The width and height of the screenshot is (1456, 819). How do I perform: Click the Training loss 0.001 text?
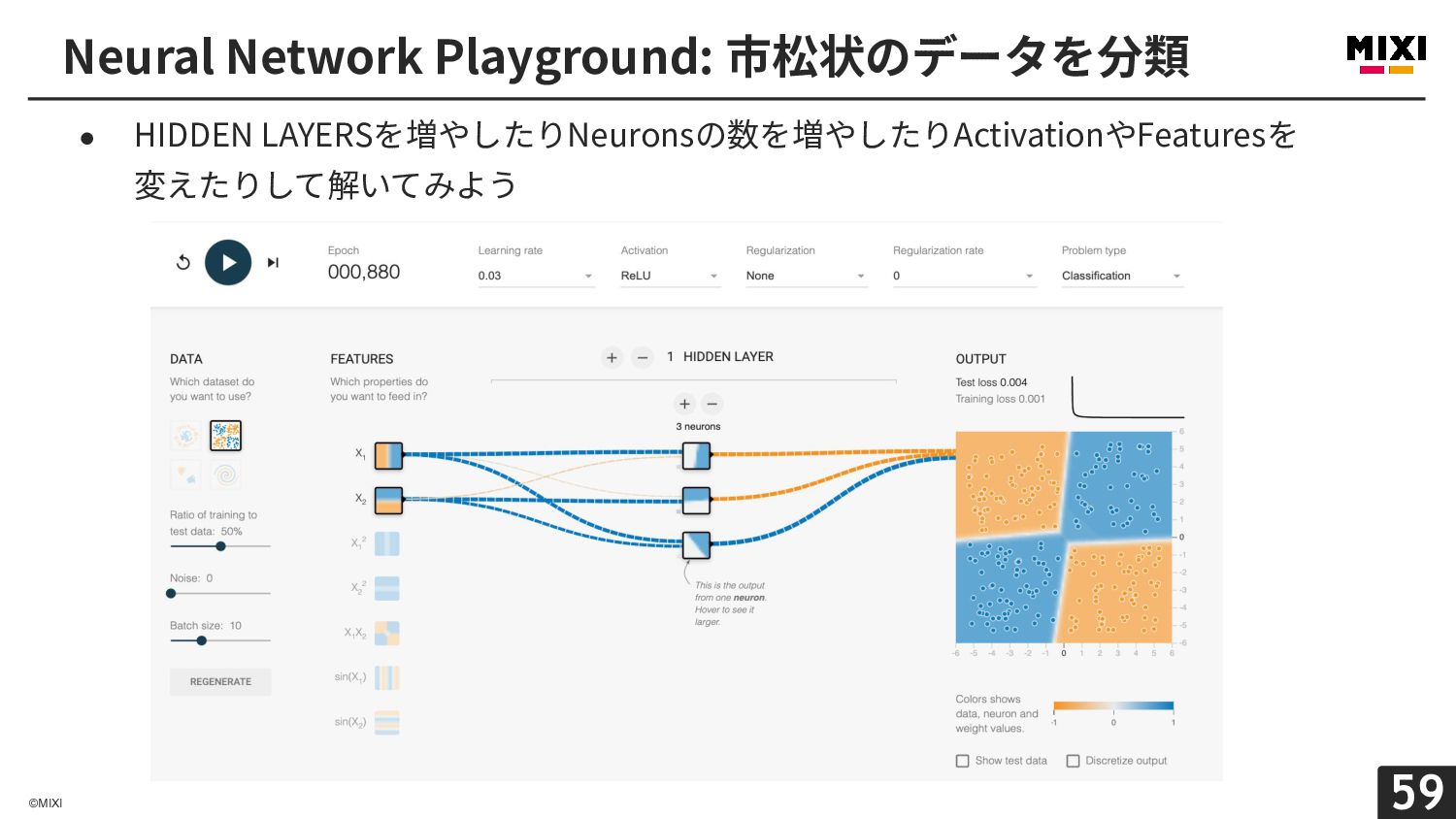tap(1000, 399)
